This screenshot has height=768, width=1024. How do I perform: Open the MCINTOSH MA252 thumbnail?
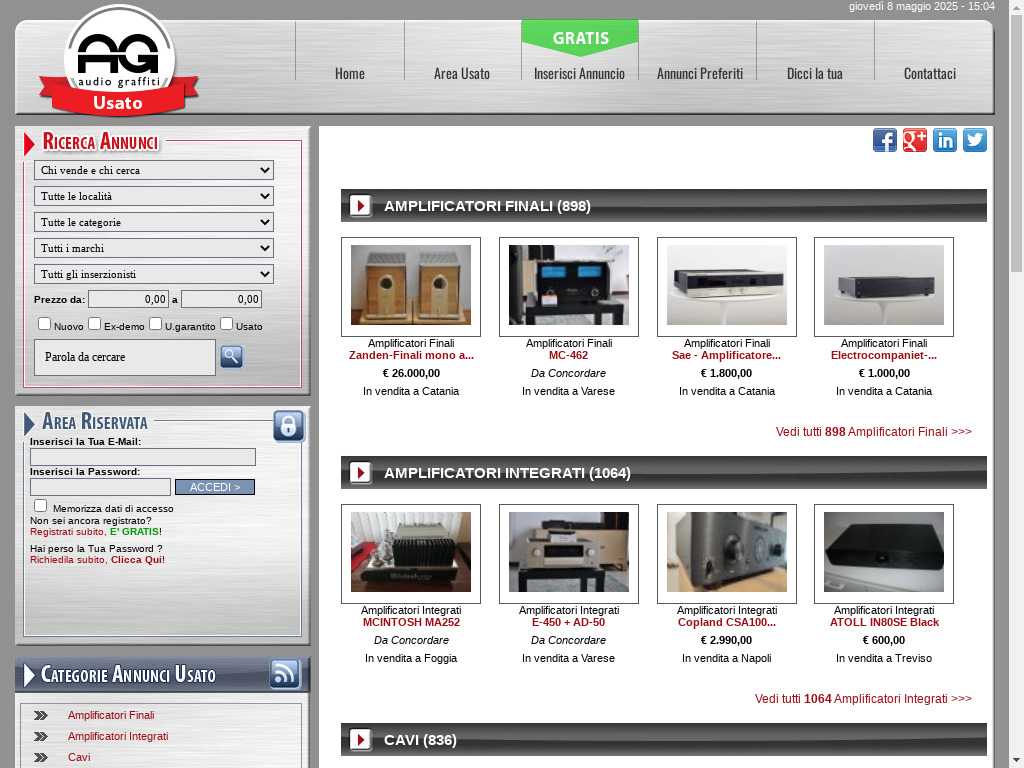click(411, 552)
